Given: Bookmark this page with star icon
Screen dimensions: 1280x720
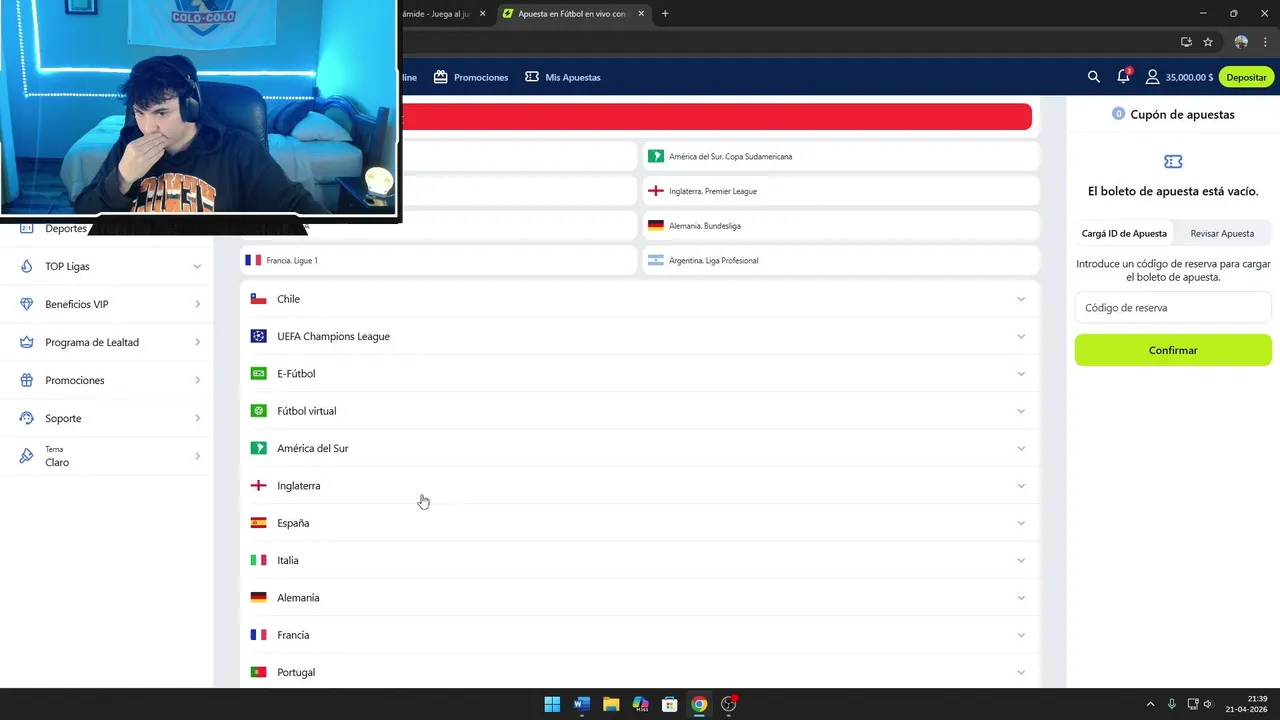Looking at the screenshot, I should [1208, 42].
